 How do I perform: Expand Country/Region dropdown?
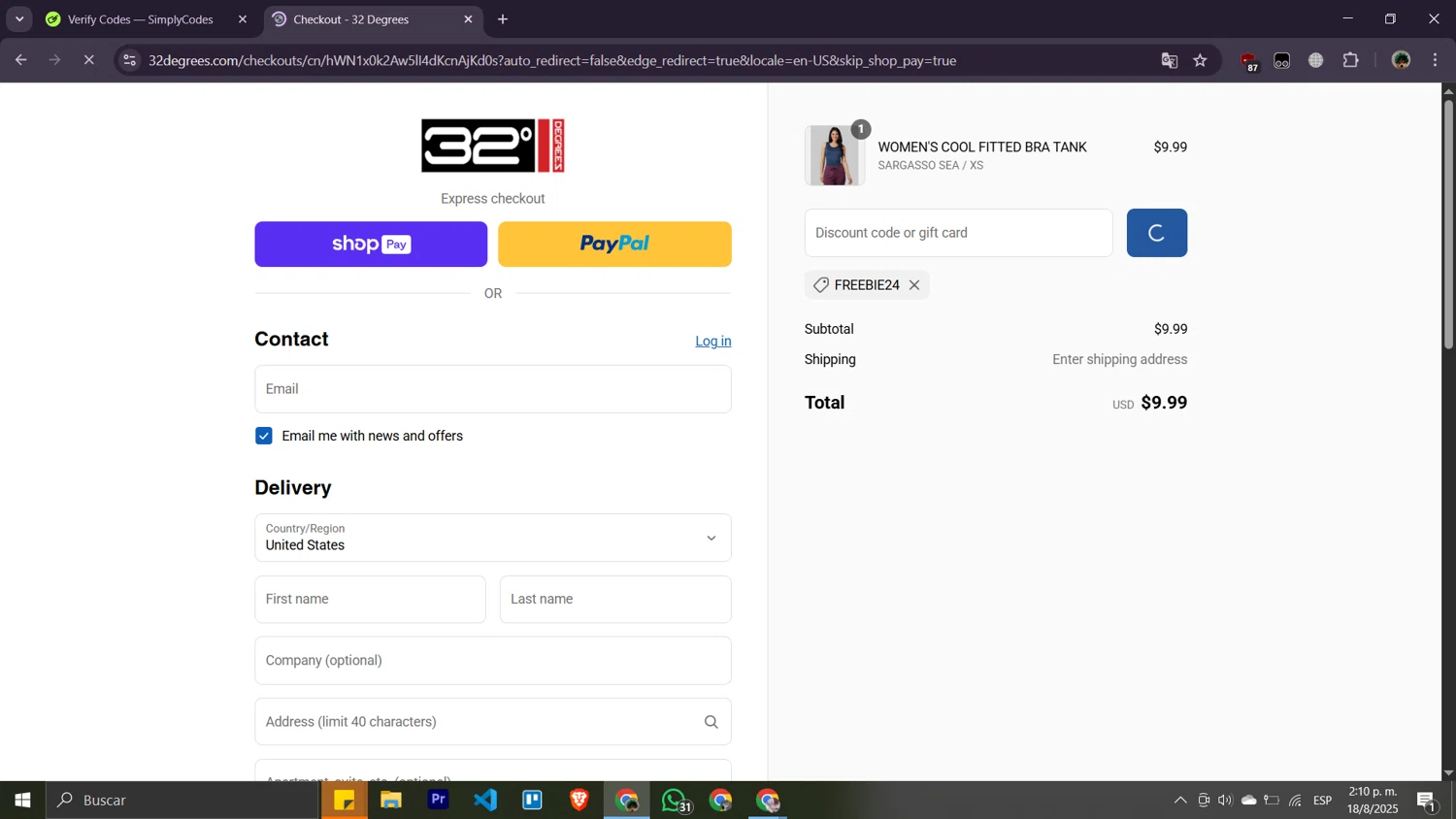pos(493,538)
